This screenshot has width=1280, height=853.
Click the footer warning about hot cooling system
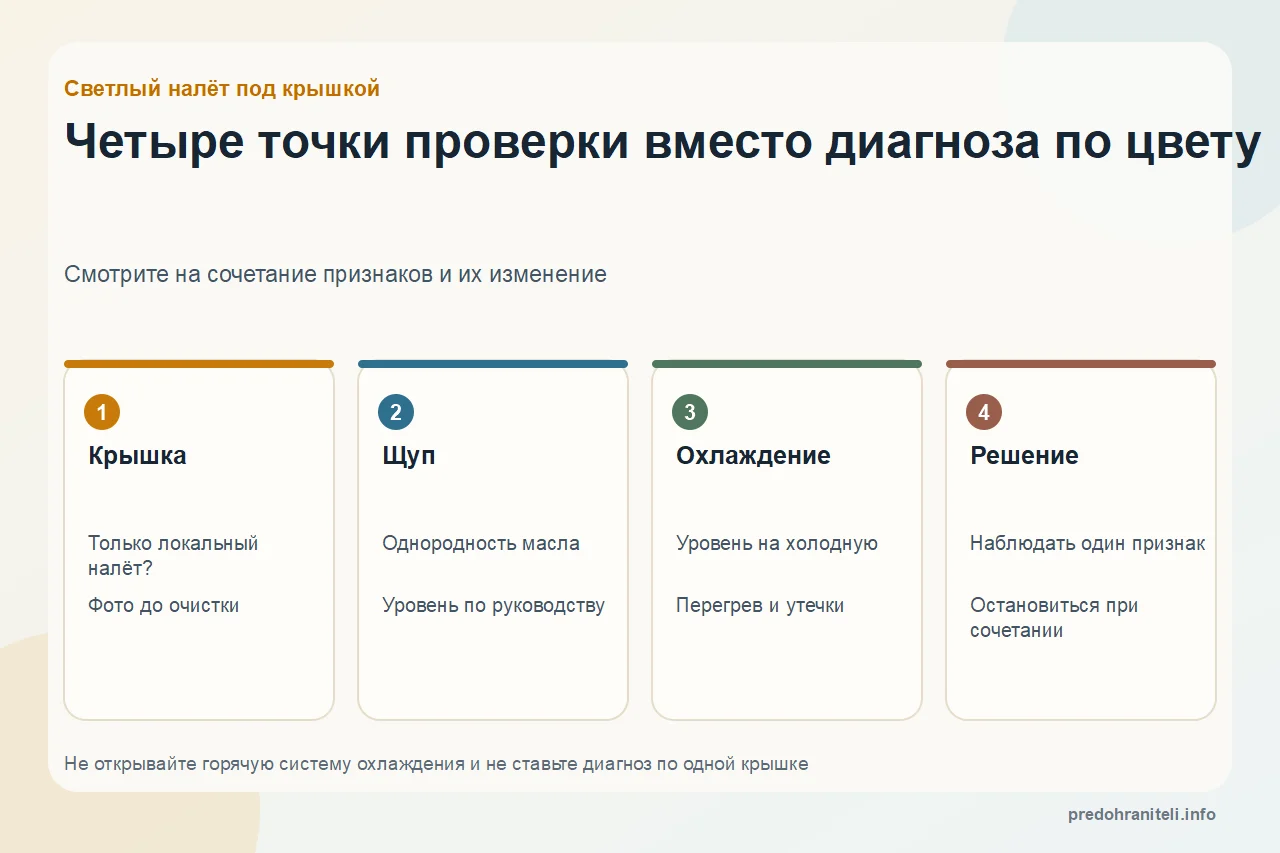coord(436,764)
